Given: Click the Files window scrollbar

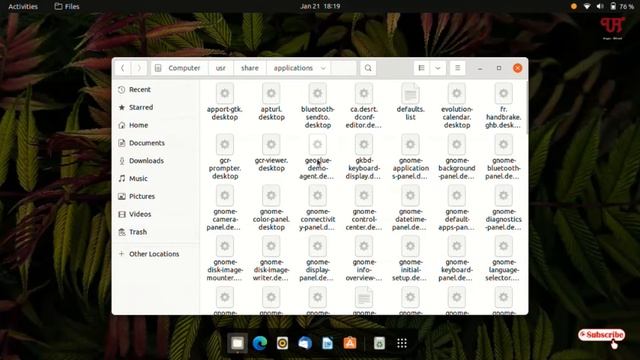Looking at the screenshot, I should [x=527, y=107].
